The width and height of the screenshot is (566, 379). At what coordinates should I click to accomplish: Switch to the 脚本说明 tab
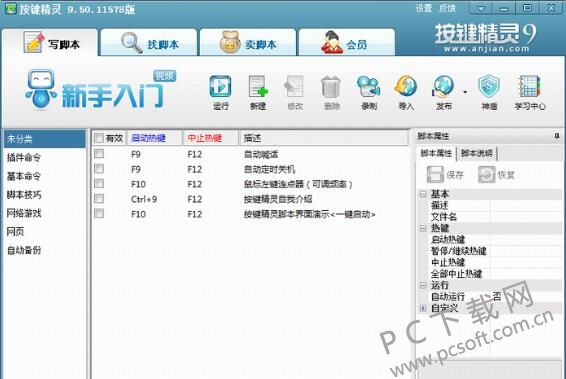click(476, 153)
